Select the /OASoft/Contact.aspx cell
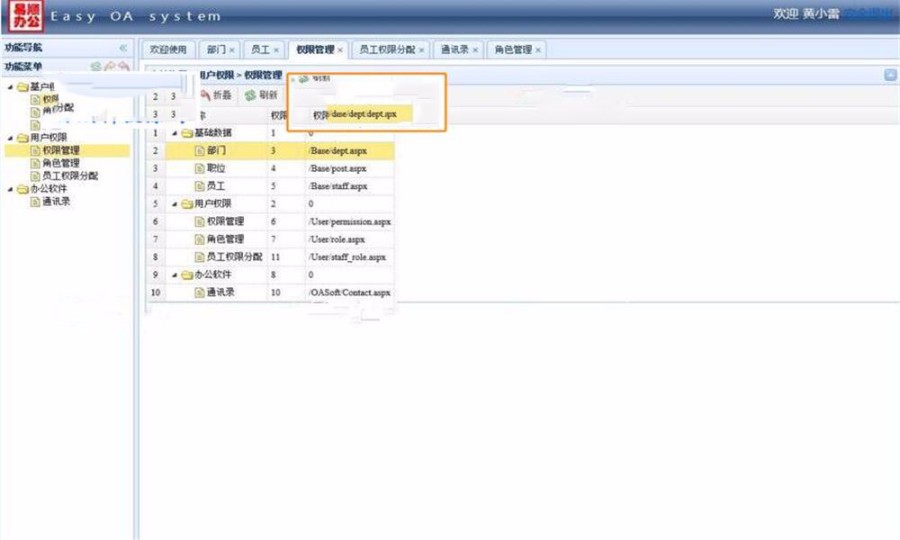 (350, 293)
